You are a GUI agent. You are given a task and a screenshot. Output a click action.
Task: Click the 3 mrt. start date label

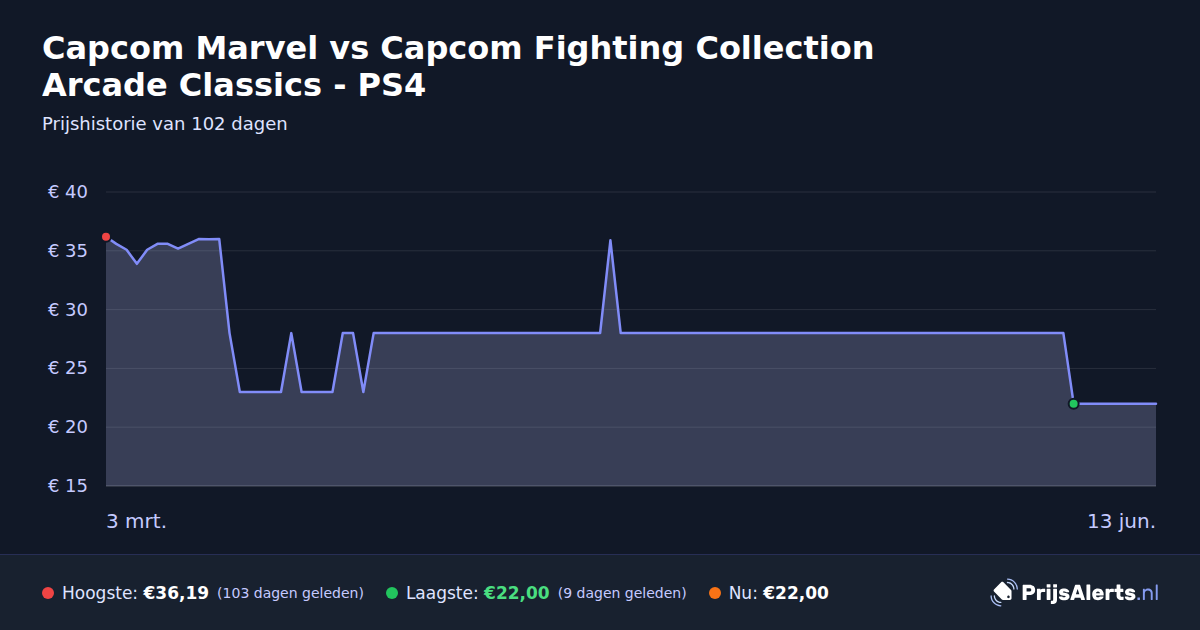137,521
